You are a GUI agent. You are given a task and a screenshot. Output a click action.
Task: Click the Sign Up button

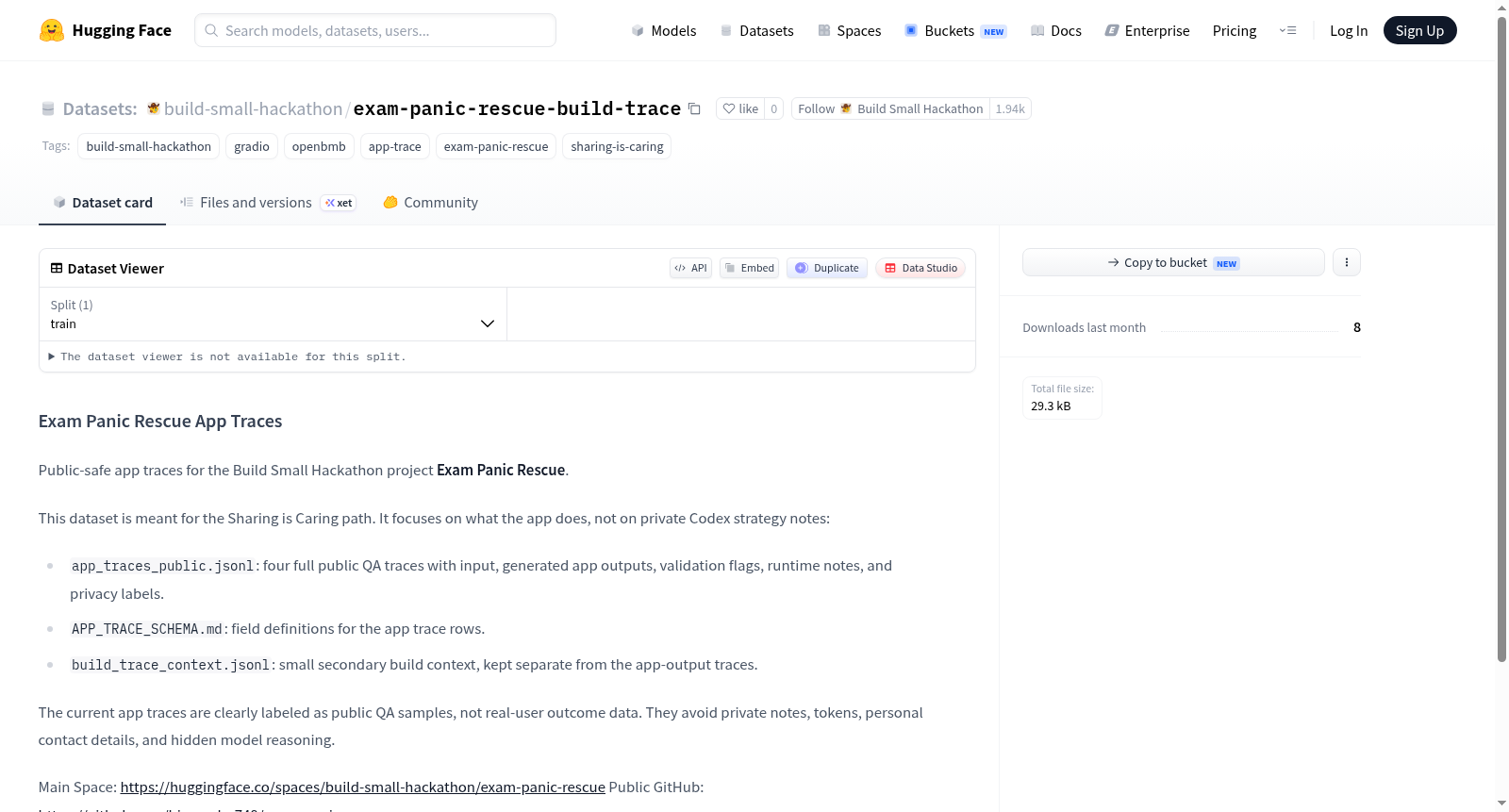coord(1419,30)
